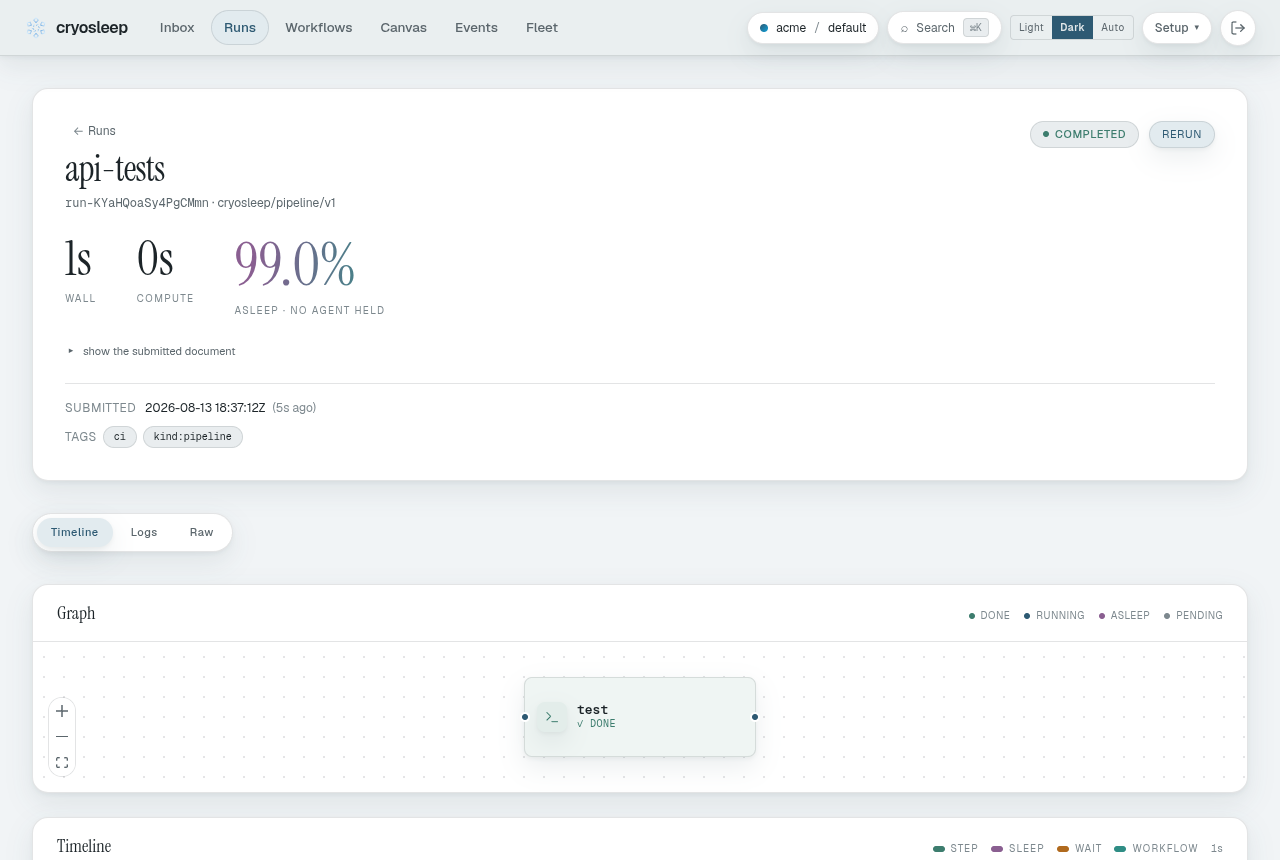Zoom out the graph with the minus icon
This screenshot has height=860, width=1280.
tap(62, 737)
